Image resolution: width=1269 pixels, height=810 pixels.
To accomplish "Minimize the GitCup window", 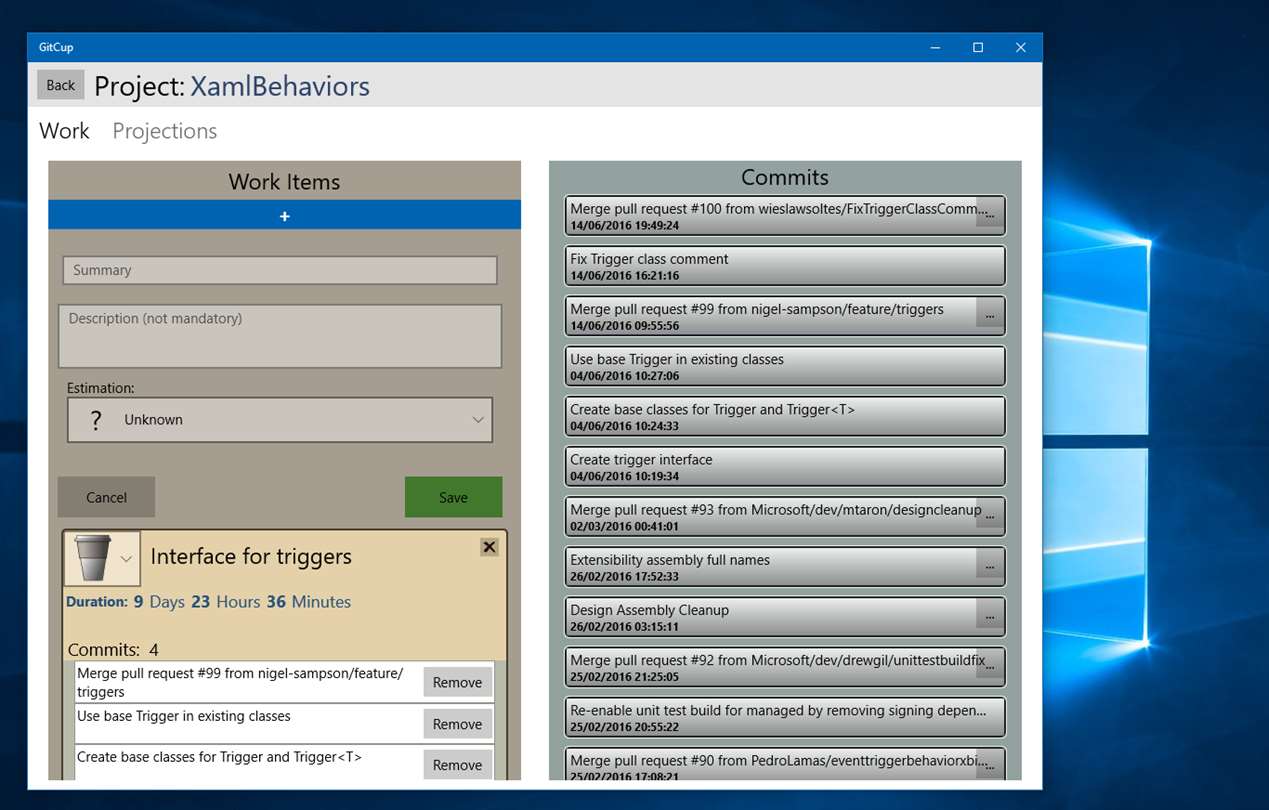I will click(934, 47).
